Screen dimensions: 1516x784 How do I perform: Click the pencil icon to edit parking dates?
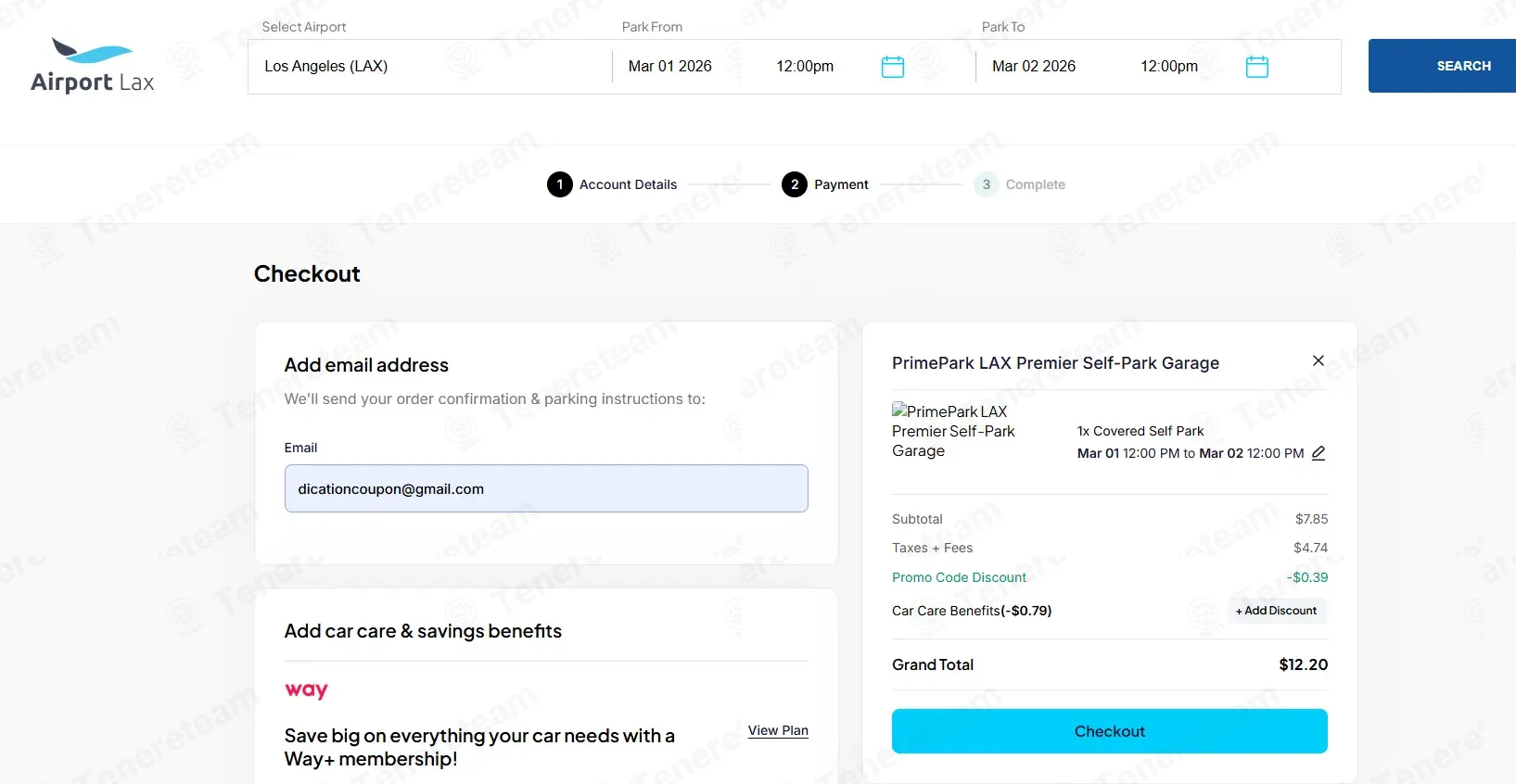[1319, 453]
